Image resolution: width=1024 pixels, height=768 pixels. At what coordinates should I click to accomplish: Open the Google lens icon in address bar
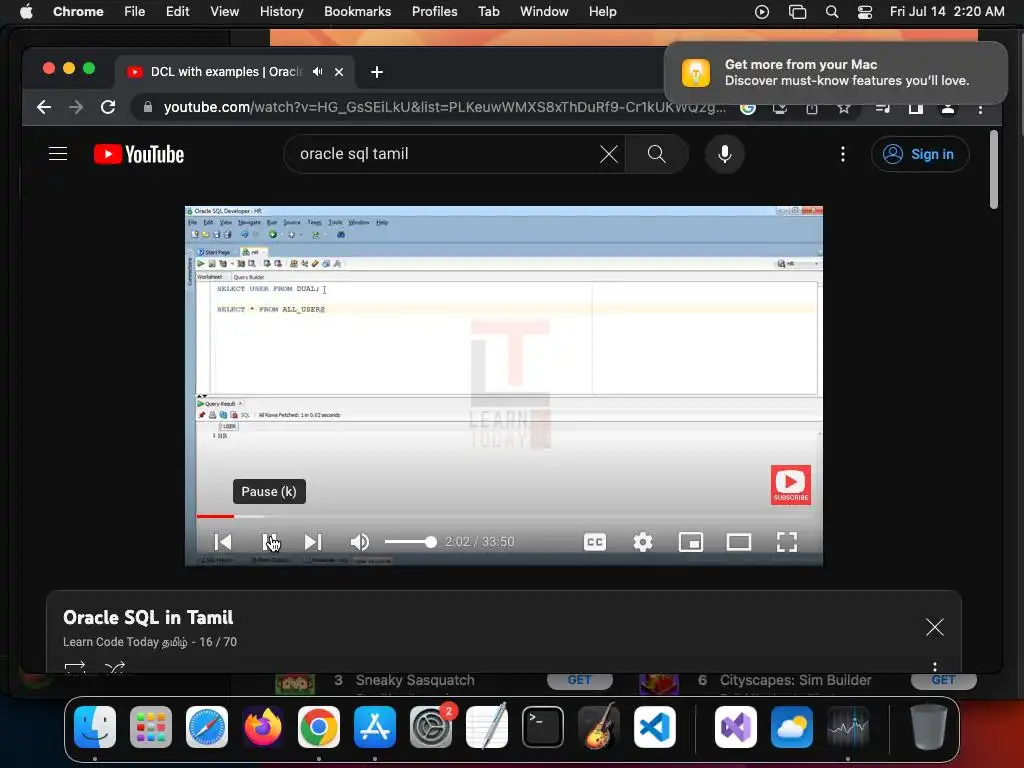point(748,108)
